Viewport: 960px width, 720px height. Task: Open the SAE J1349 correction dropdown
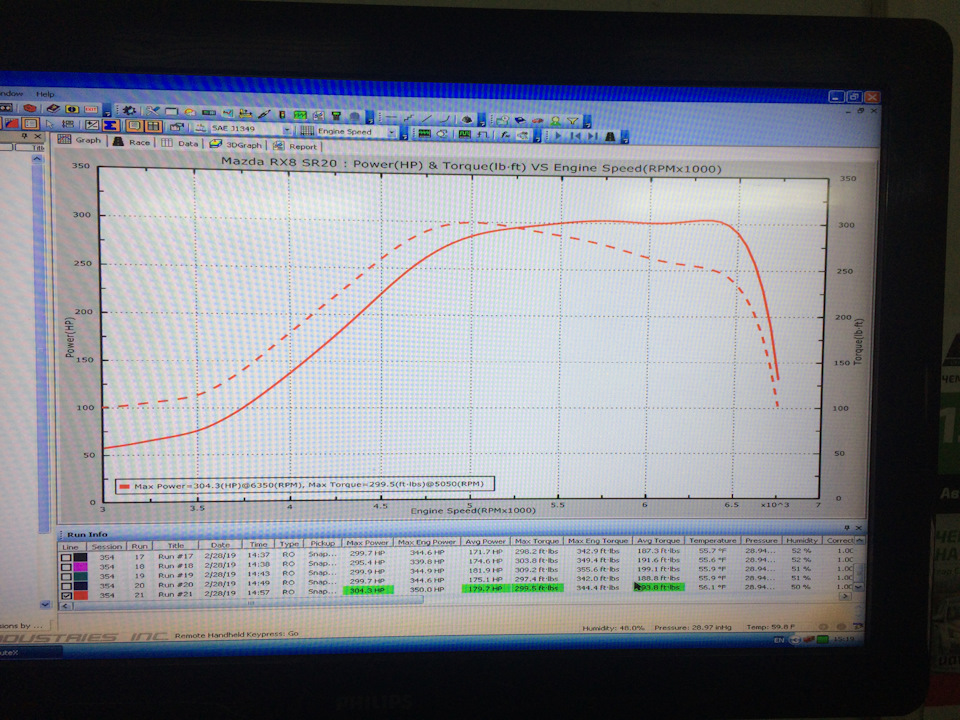[x=287, y=130]
